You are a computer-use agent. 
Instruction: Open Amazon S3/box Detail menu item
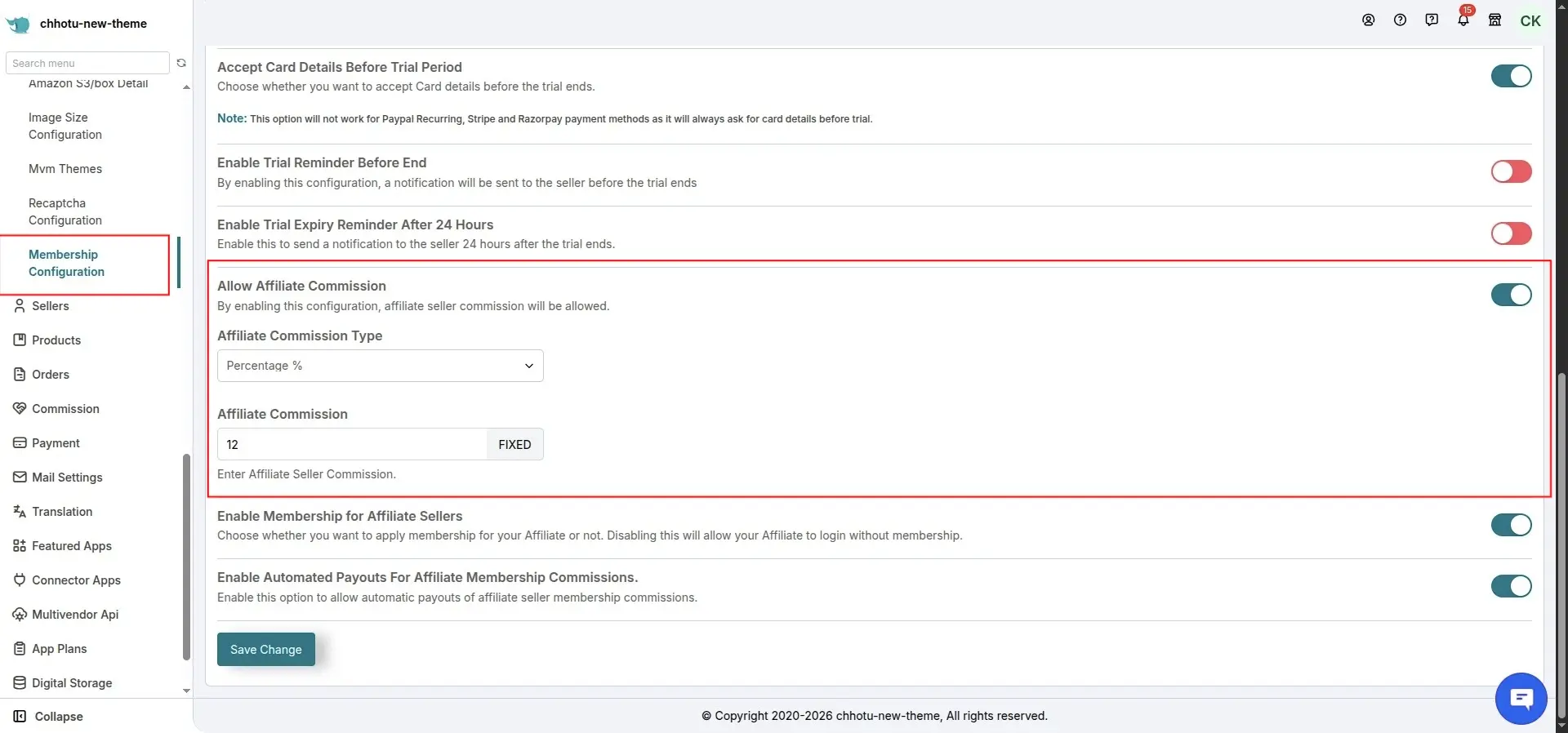point(88,84)
